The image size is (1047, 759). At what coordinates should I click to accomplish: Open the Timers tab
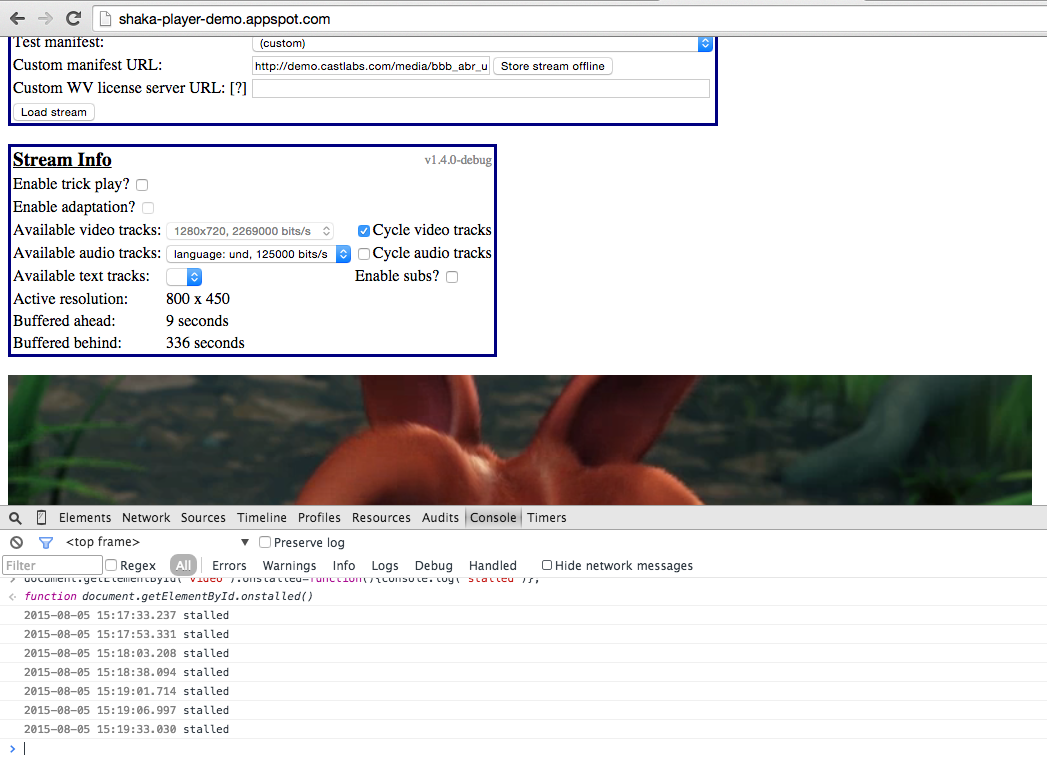(546, 517)
